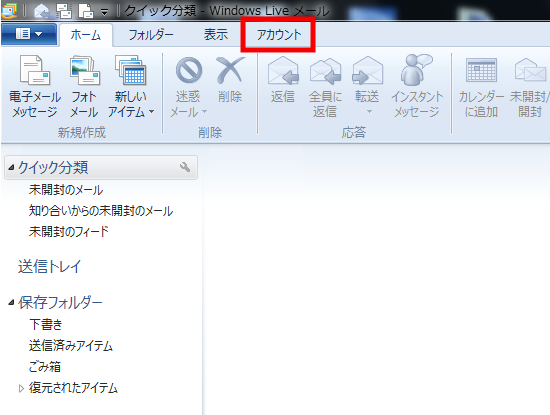This screenshot has width=550, height=415.
Task: Open the 送信トレイ outbox
Action: pyautogui.click(x=50, y=267)
